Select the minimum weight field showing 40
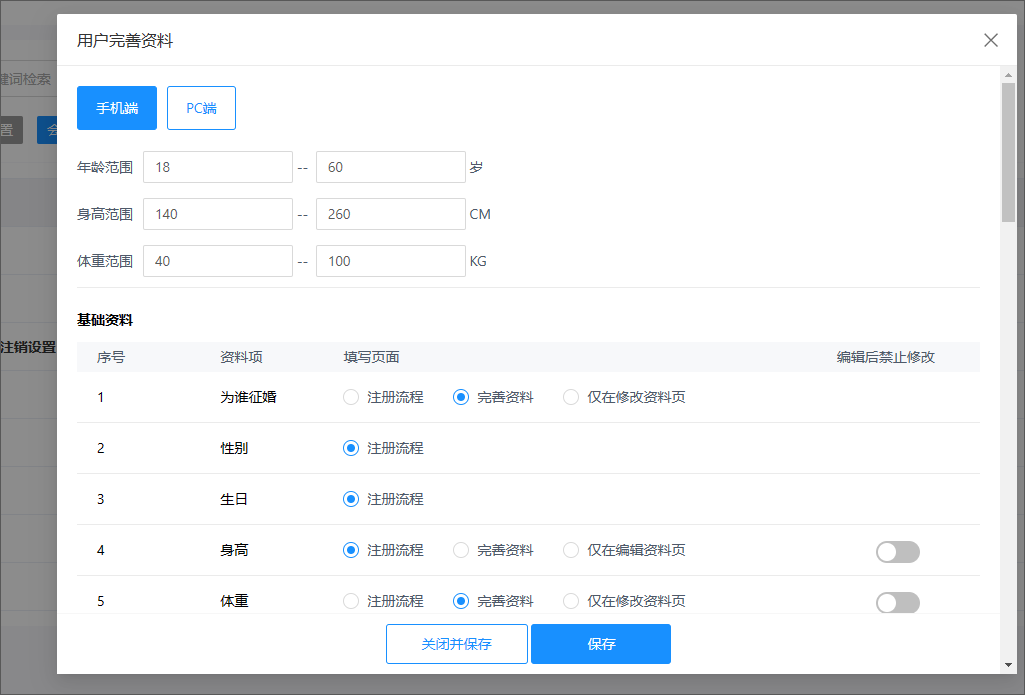This screenshot has width=1025, height=695. click(217, 261)
